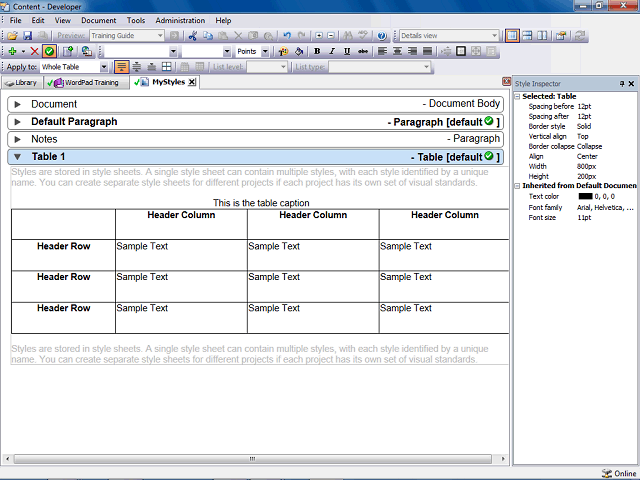Open the Points units dropdown
Image resolution: width=640 pixels, height=480 pixels.
(265, 51)
